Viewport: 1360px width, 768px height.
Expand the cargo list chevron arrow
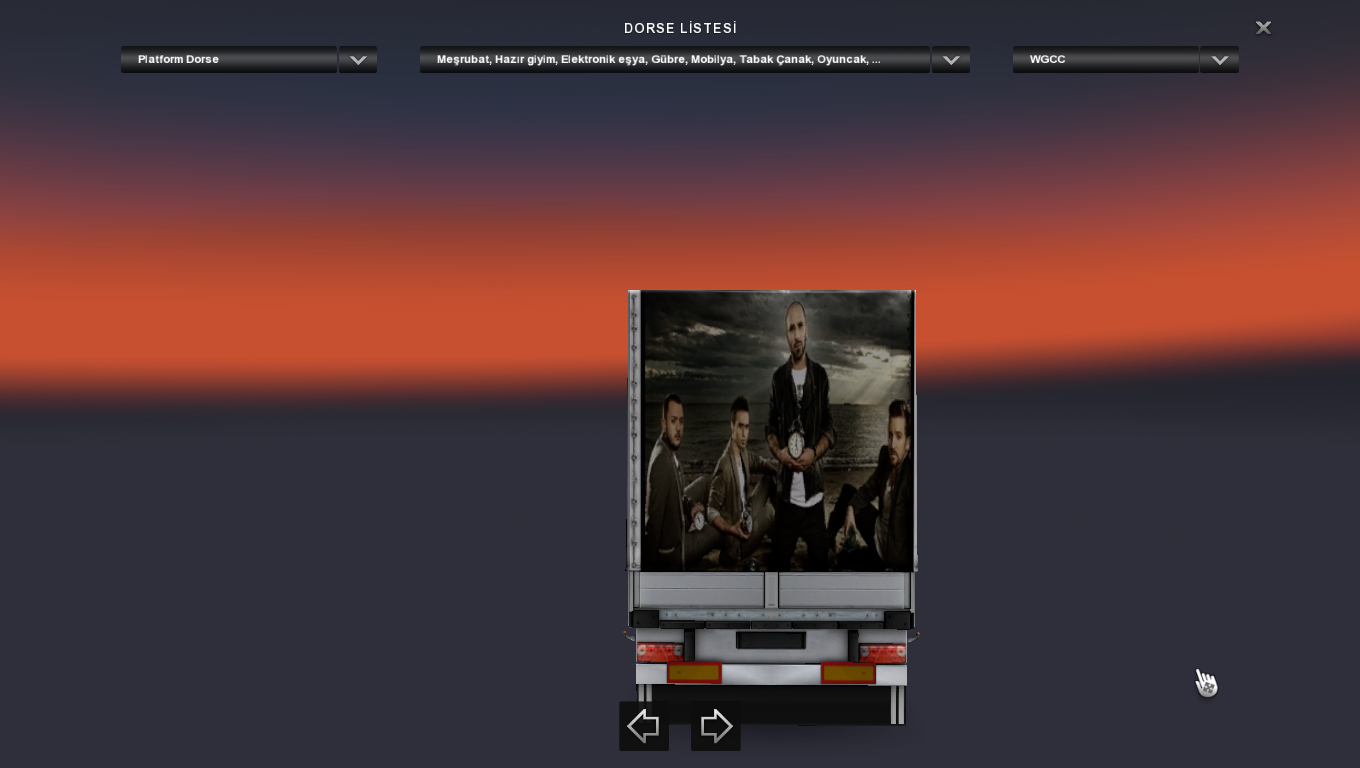pos(951,59)
